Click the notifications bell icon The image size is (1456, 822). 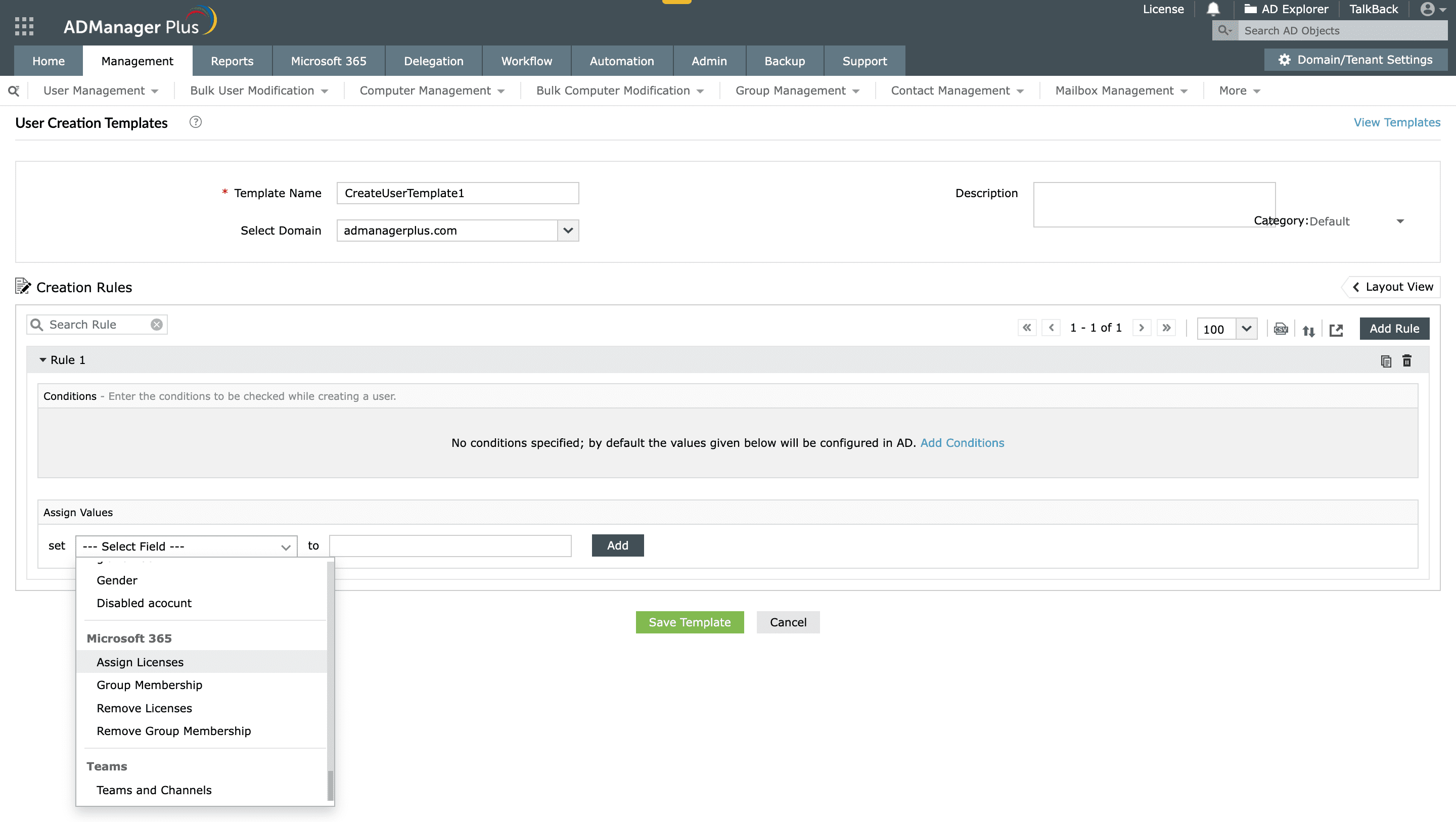pos(1213,9)
